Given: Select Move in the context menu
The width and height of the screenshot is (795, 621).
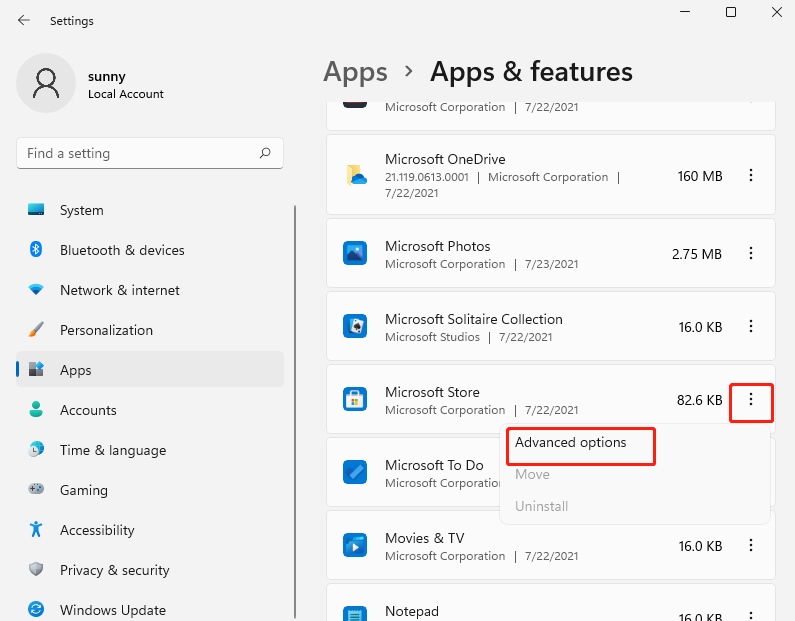Looking at the screenshot, I should tap(532, 474).
